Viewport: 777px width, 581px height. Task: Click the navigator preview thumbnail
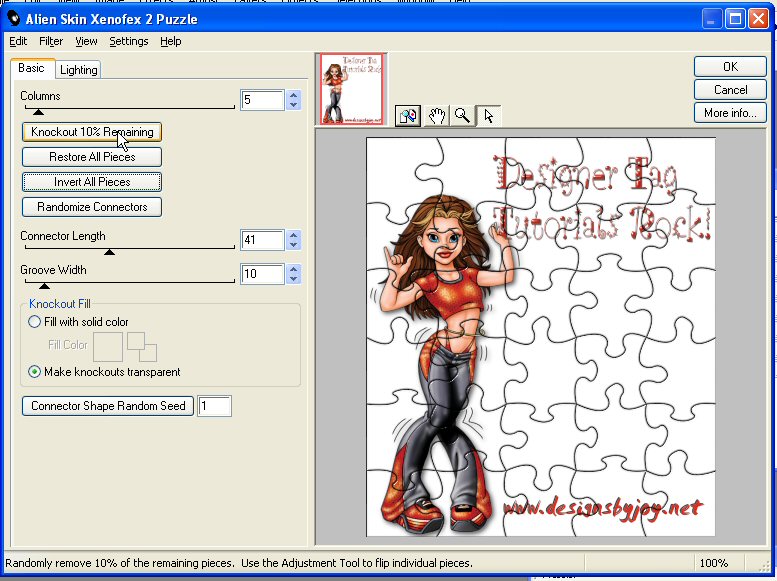point(351,89)
